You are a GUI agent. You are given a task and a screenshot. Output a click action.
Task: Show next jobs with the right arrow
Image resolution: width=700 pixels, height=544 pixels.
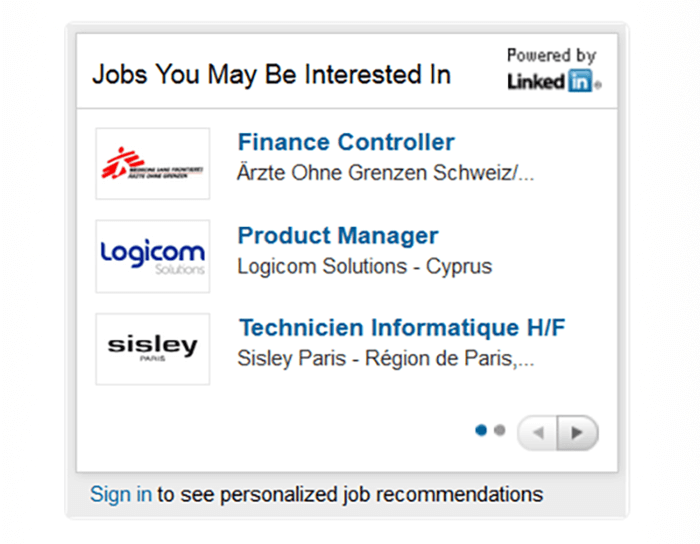click(x=576, y=433)
